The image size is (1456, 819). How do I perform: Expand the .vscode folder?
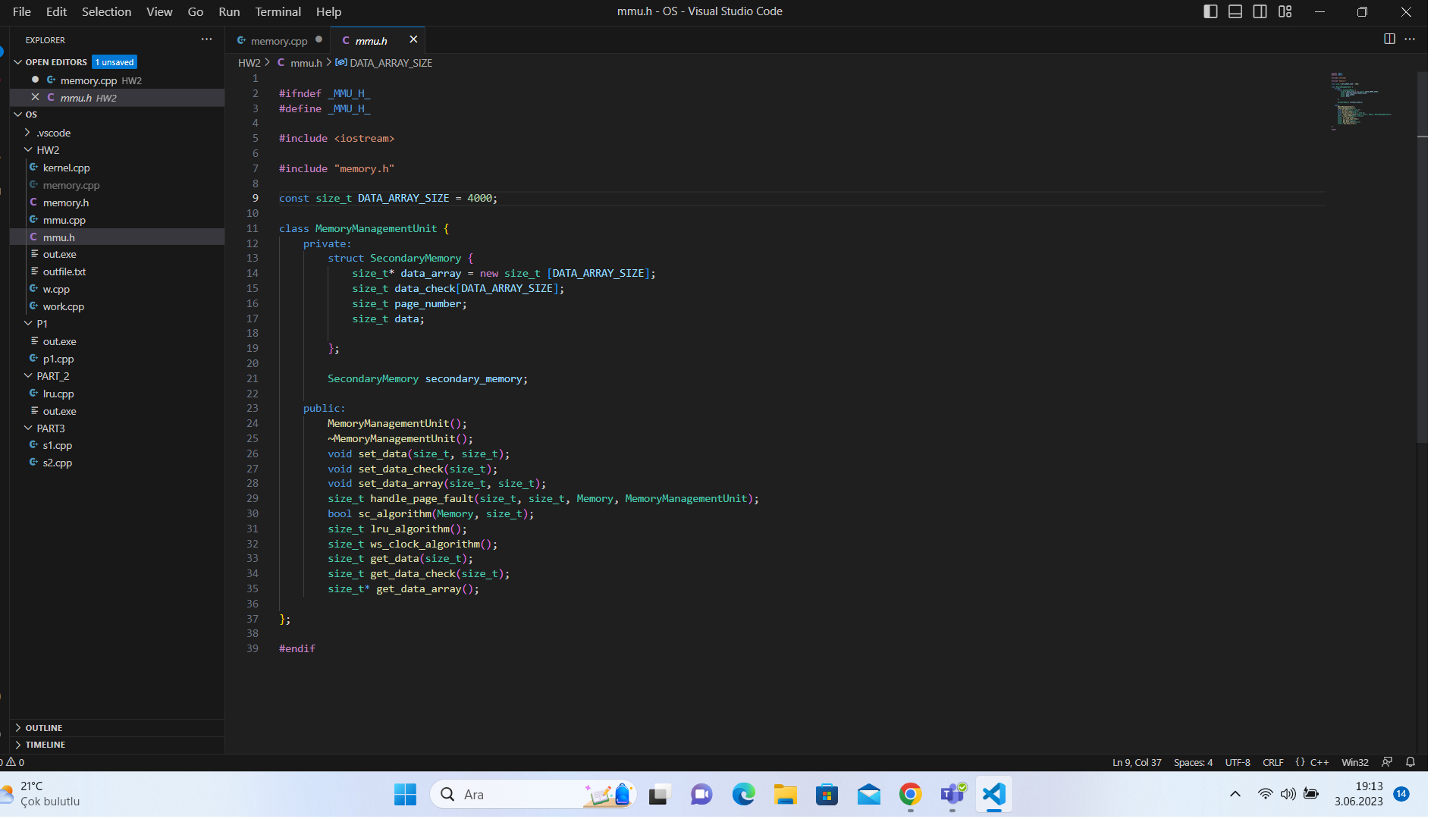53,133
